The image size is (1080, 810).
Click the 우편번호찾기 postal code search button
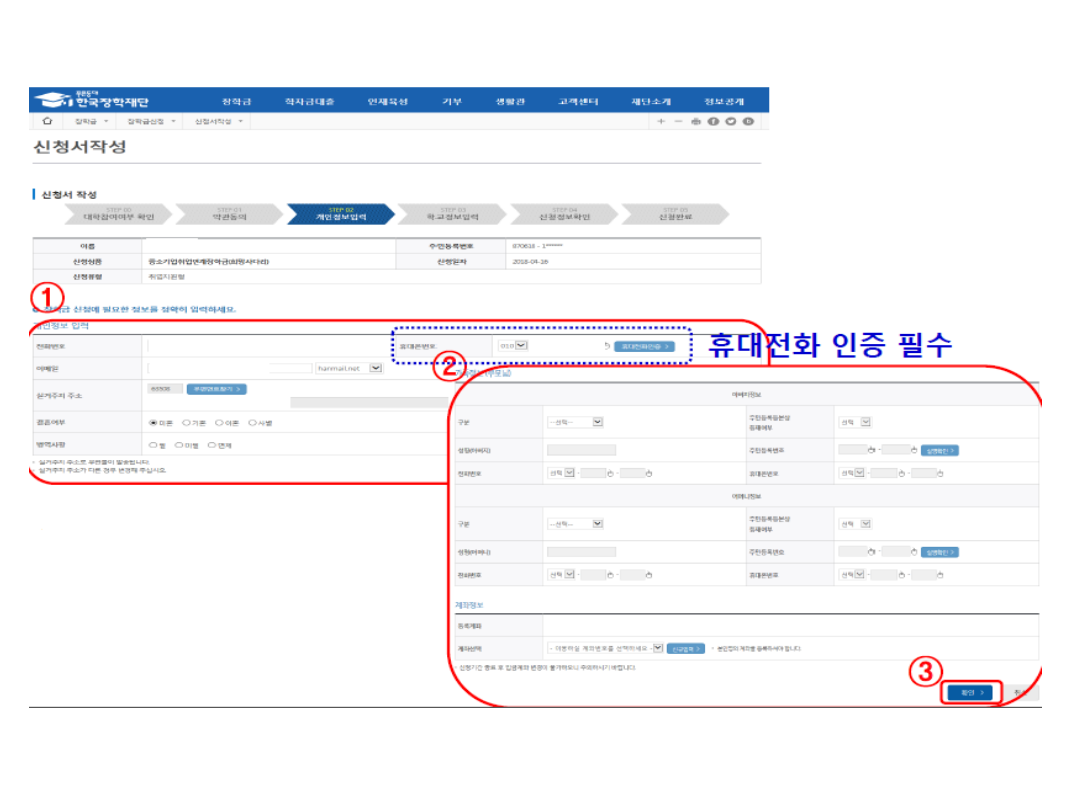(x=213, y=389)
